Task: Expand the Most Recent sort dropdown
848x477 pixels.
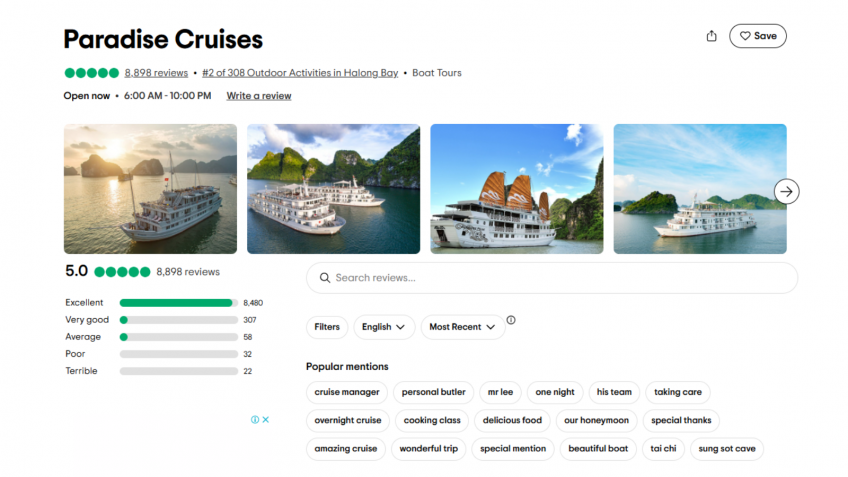Action: (462, 327)
